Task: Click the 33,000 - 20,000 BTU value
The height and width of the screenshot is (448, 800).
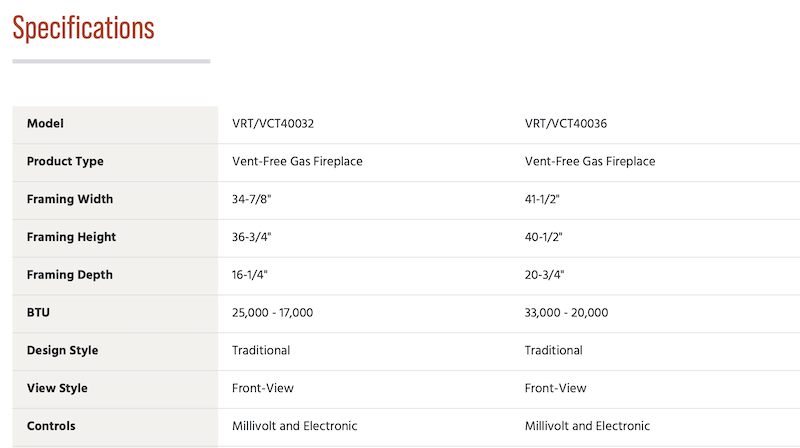Action: pos(566,312)
